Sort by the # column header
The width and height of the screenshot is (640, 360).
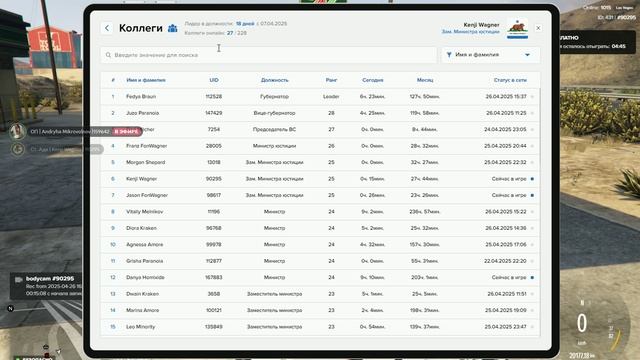coord(113,80)
